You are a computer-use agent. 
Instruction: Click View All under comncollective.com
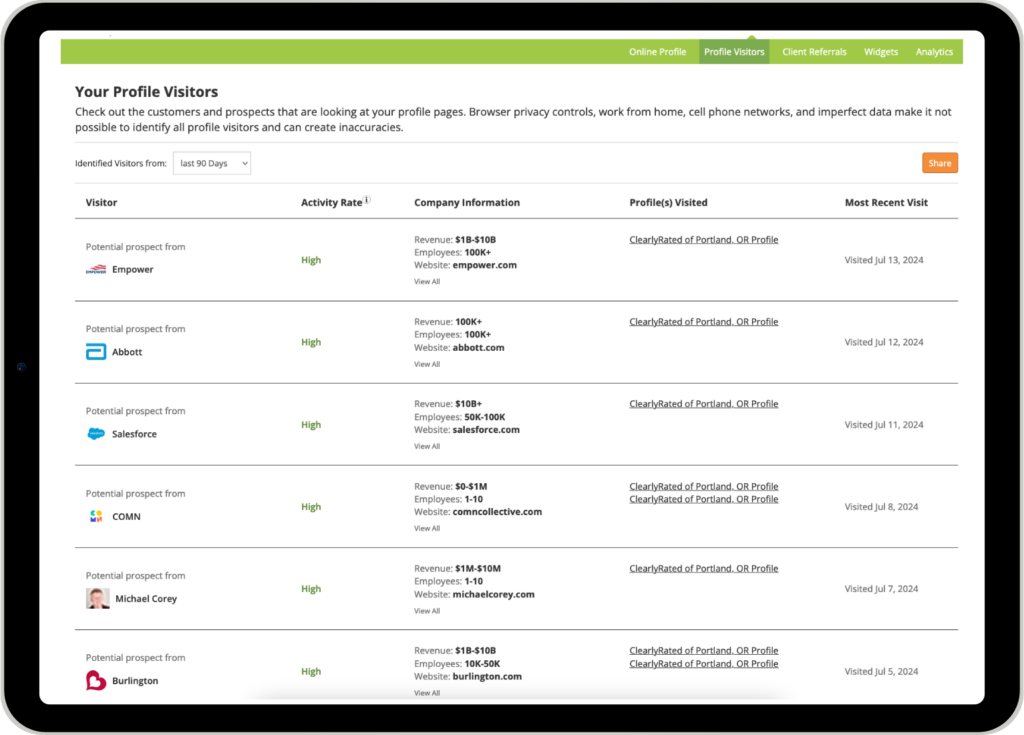pos(427,529)
